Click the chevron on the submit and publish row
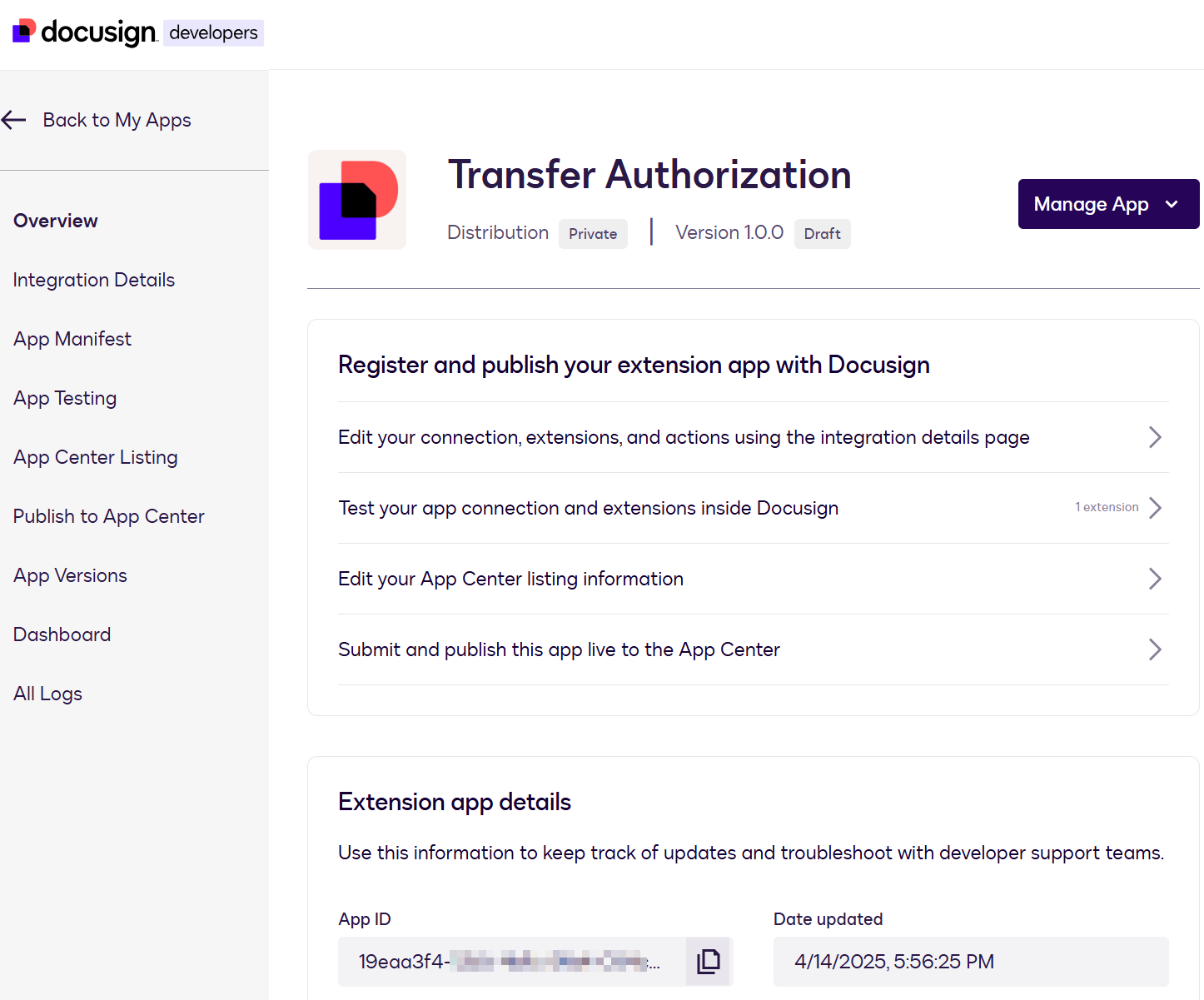 1154,649
